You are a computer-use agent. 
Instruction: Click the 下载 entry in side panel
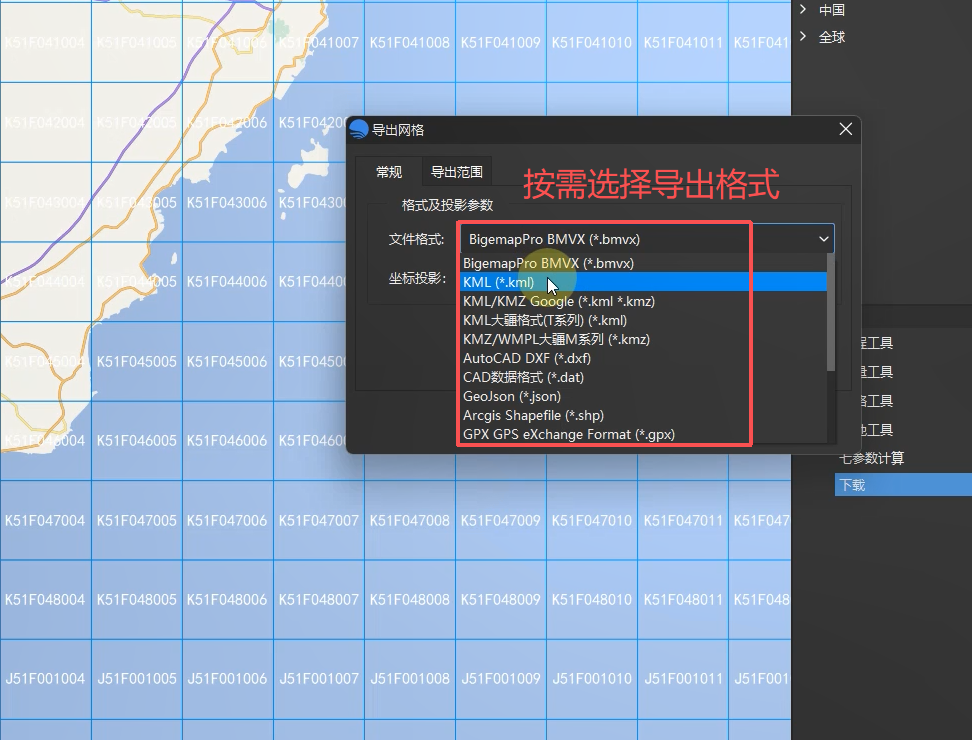pos(903,485)
